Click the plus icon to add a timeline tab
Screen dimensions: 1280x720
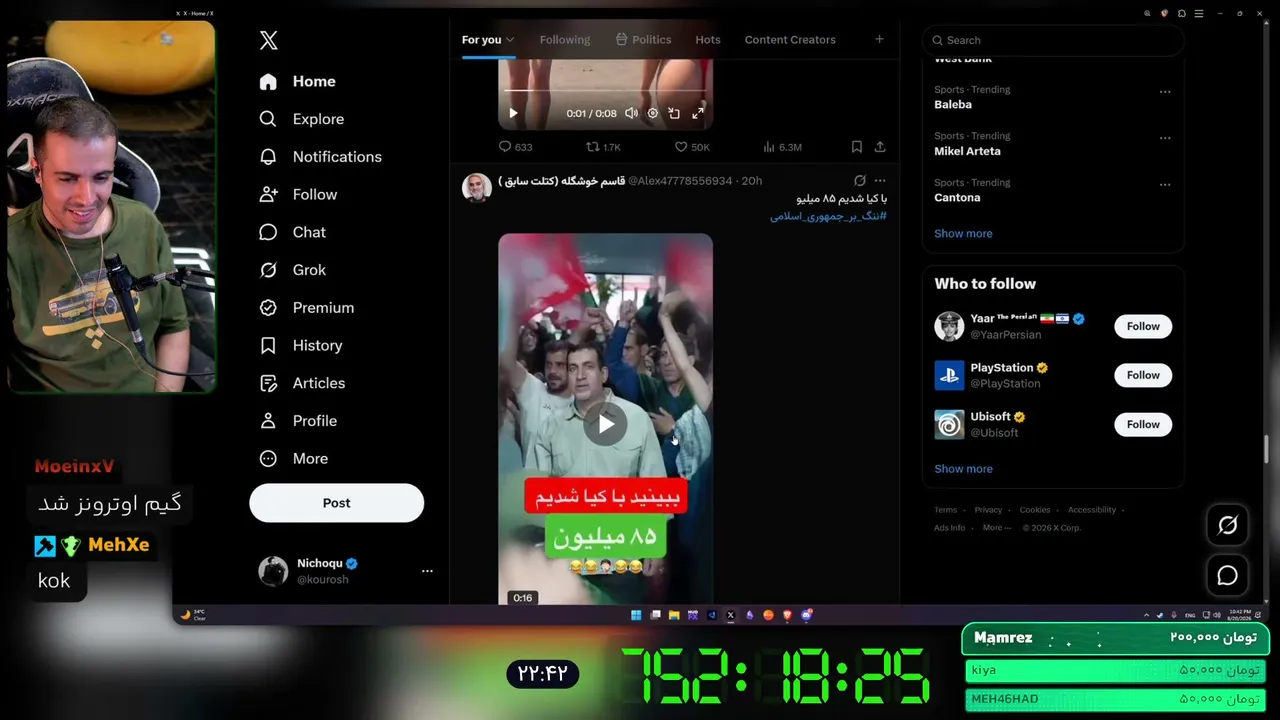coord(879,39)
